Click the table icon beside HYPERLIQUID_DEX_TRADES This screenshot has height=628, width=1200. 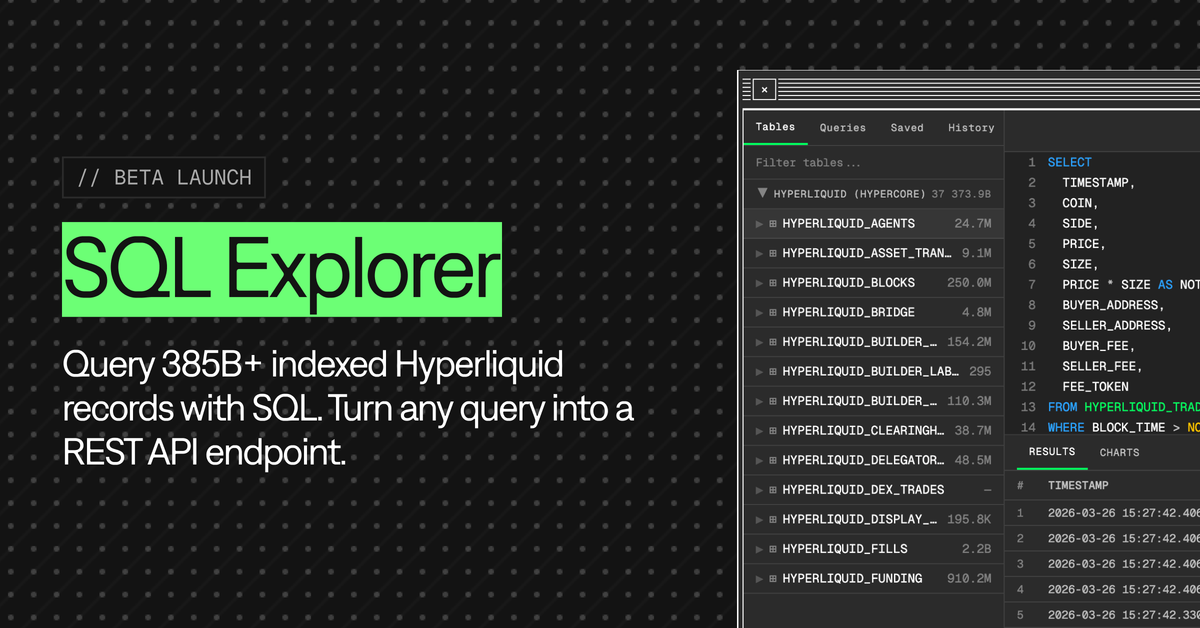tap(772, 489)
